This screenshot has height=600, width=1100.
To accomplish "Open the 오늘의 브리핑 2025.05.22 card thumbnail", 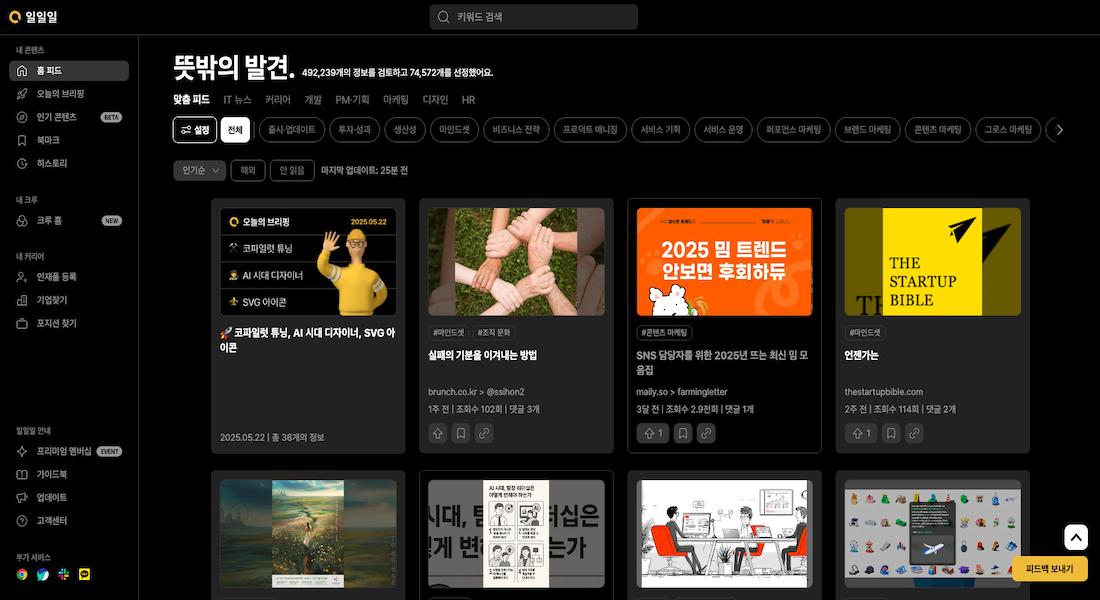I will (308, 262).
